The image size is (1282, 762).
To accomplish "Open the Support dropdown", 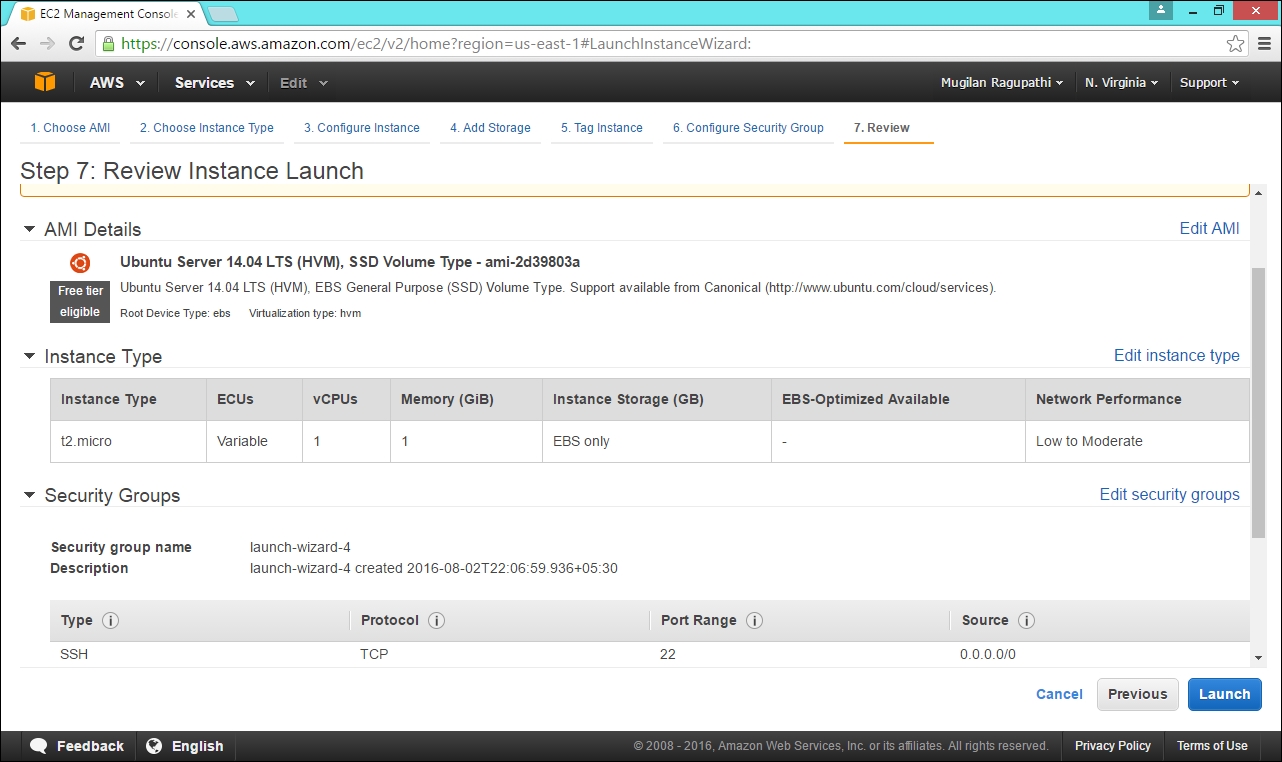I will [1209, 83].
